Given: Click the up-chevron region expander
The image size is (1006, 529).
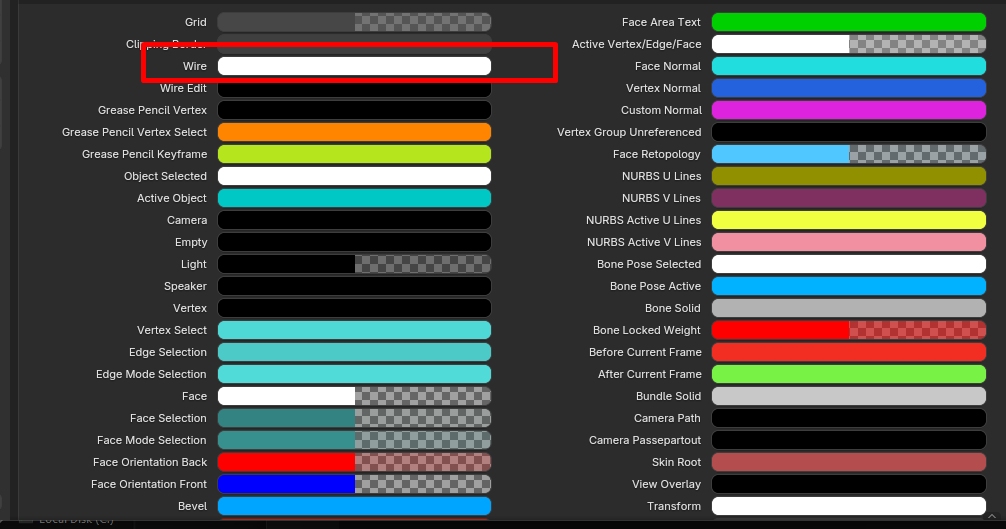Looking at the screenshot, I should 992,516.
